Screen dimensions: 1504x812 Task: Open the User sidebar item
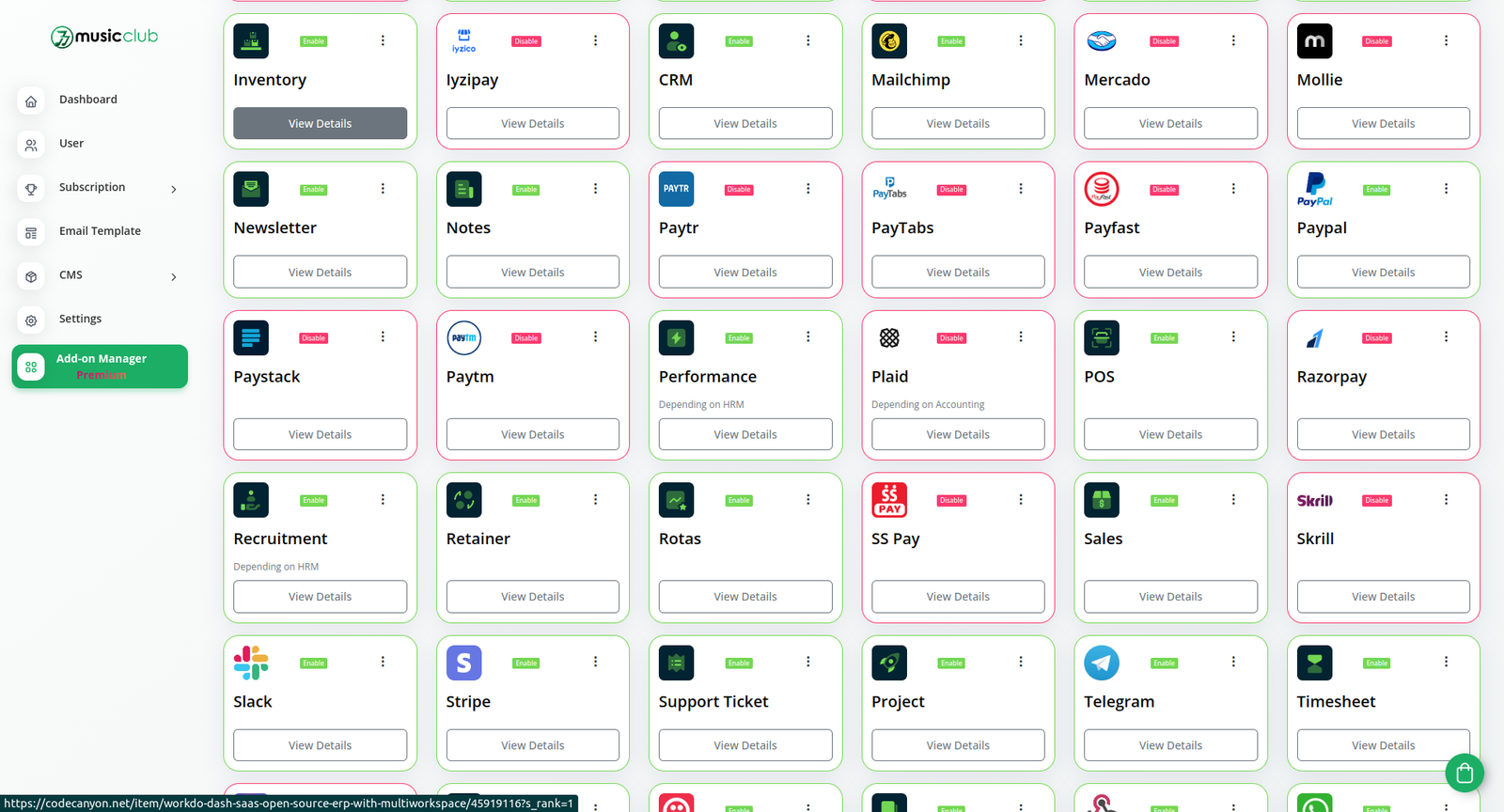pyautogui.click(x=99, y=144)
